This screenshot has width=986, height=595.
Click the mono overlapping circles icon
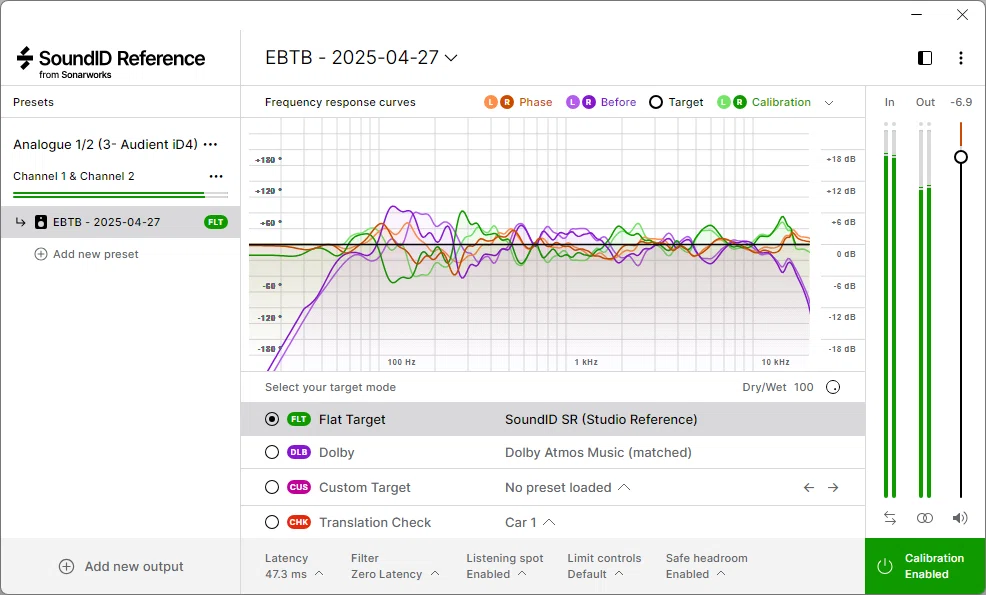tap(924, 518)
